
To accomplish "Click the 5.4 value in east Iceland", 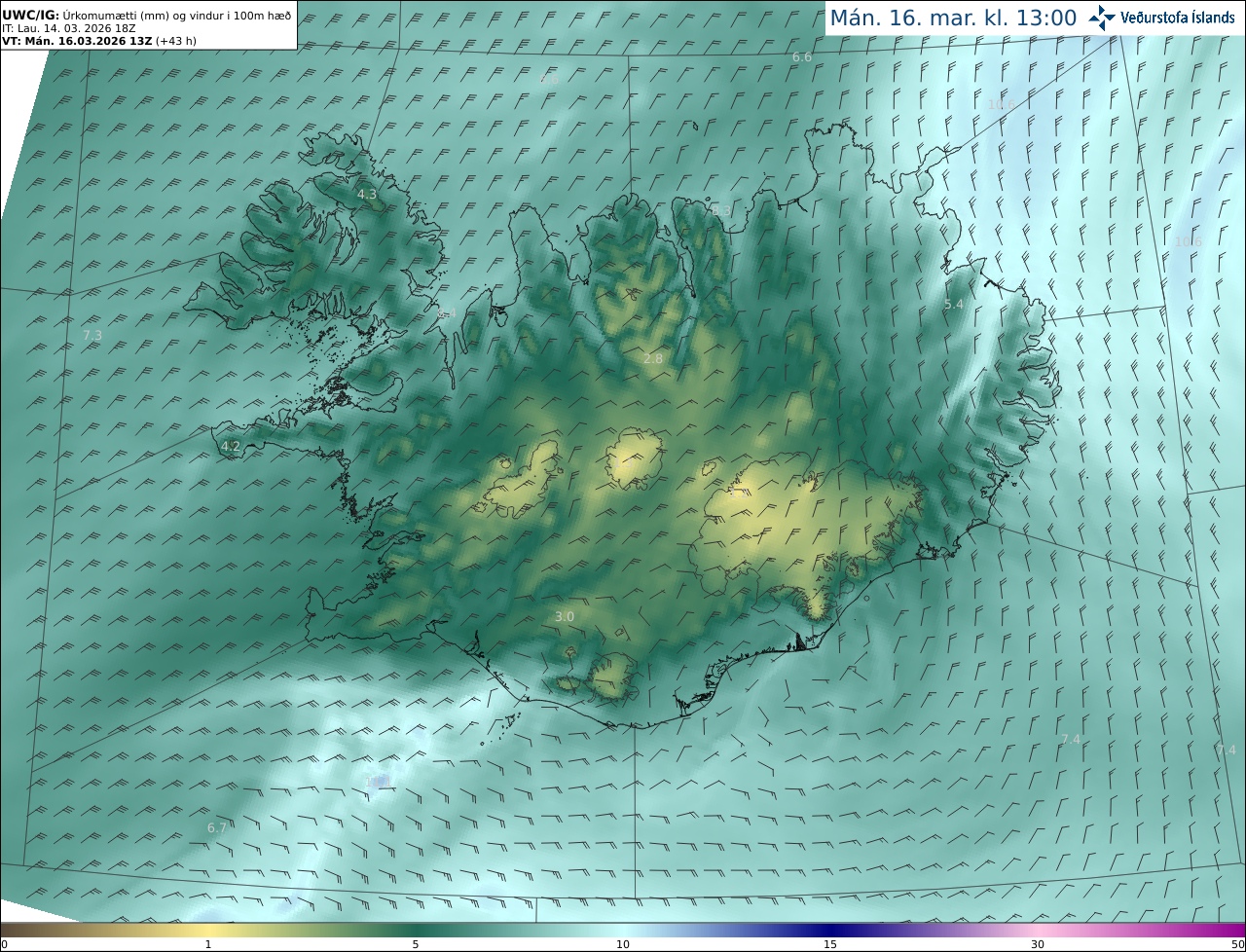I will pyautogui.click(x=954, y=305).
